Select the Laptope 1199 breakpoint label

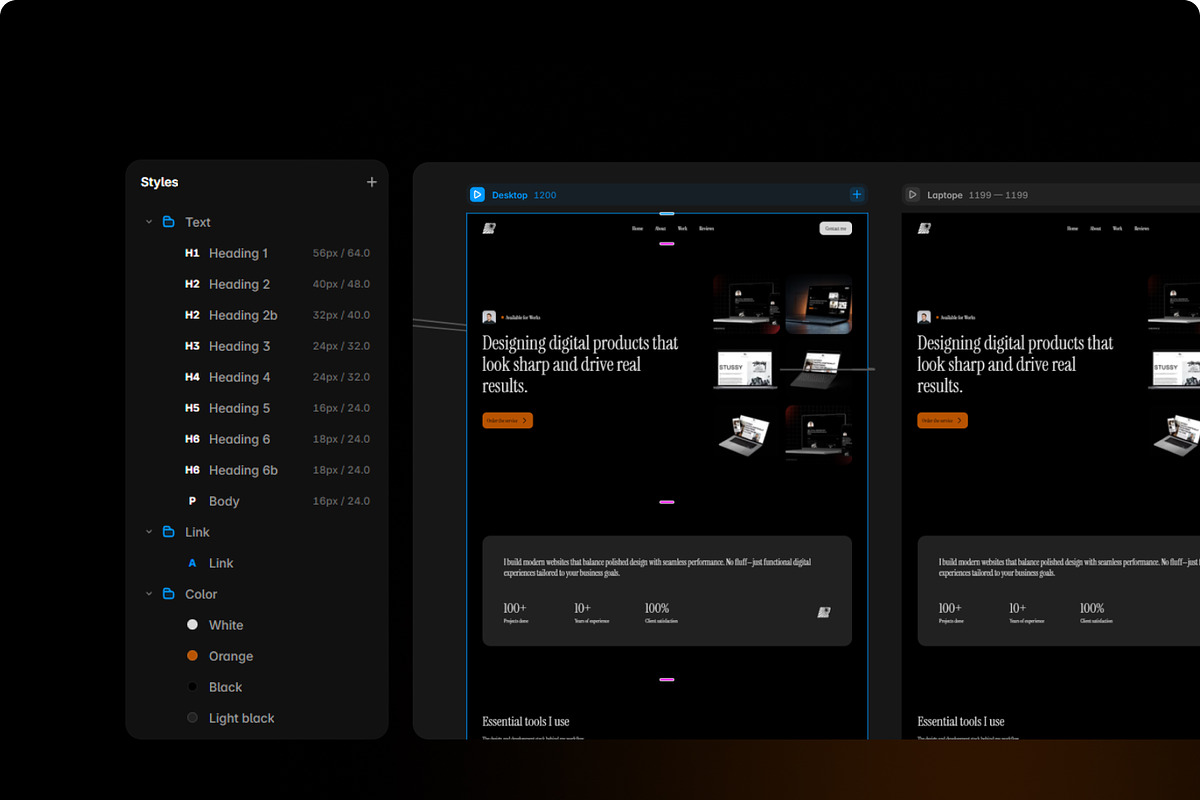pyautogui.click(x=977, y=195)
